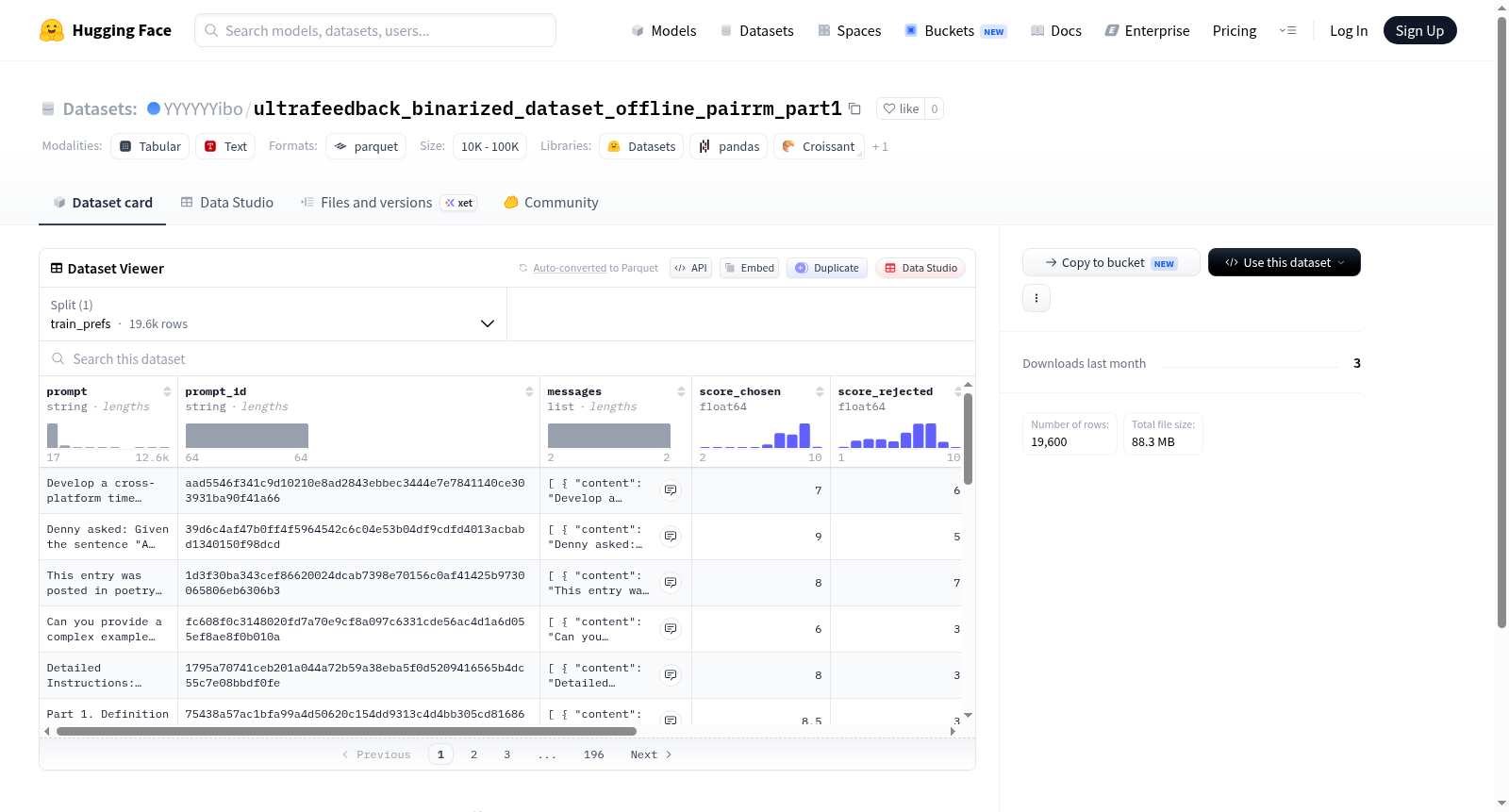Click the heart like button
This screenshot has width=1509, height=812.
(901, 108)
